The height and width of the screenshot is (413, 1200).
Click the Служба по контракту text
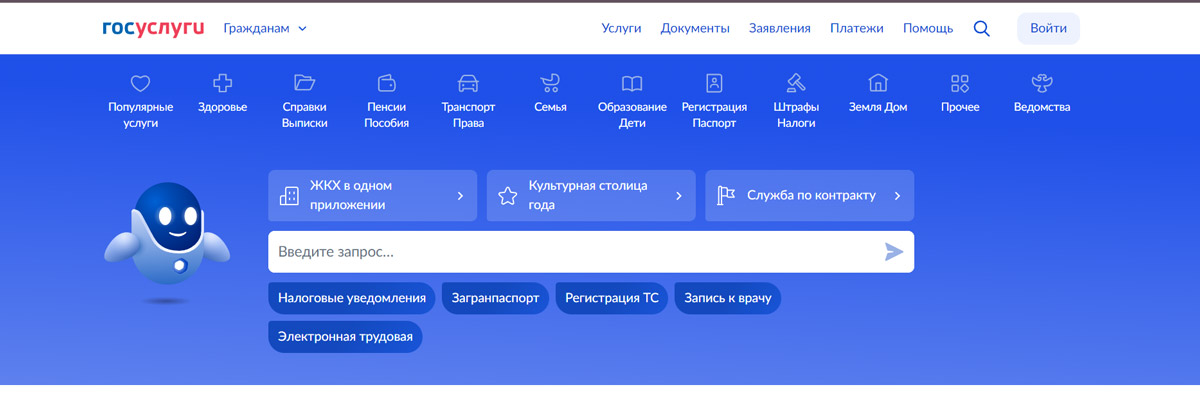(811, 196)
